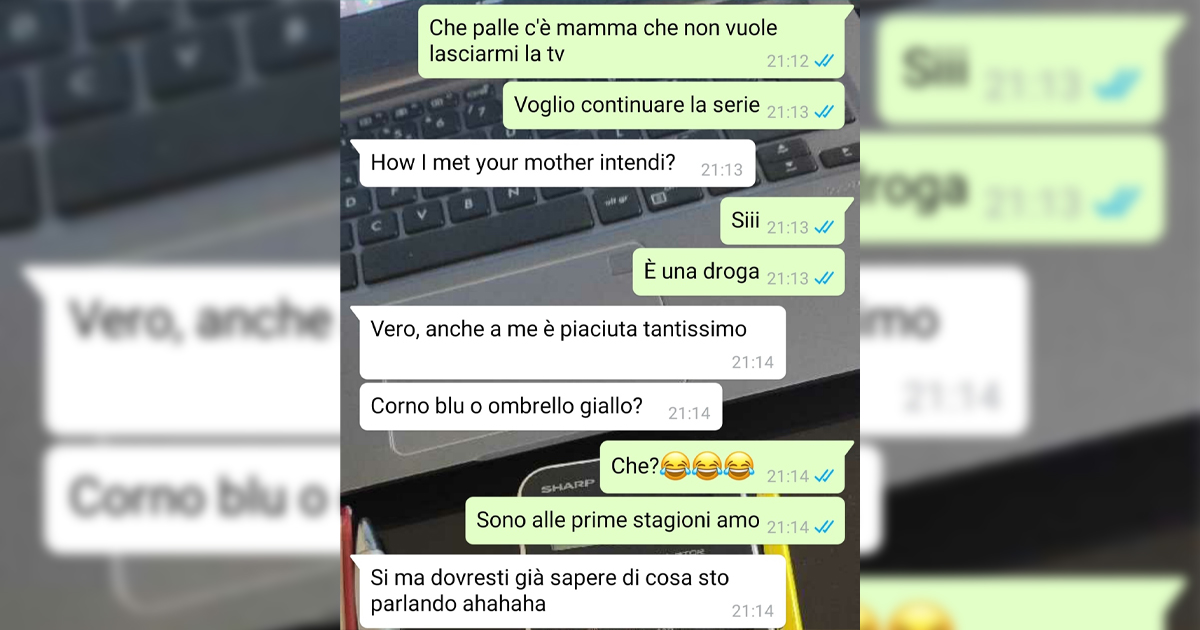Select the 'Voglio continuare la serie' message
This screenshot has width=1200, height=630.
coord(673,106)
